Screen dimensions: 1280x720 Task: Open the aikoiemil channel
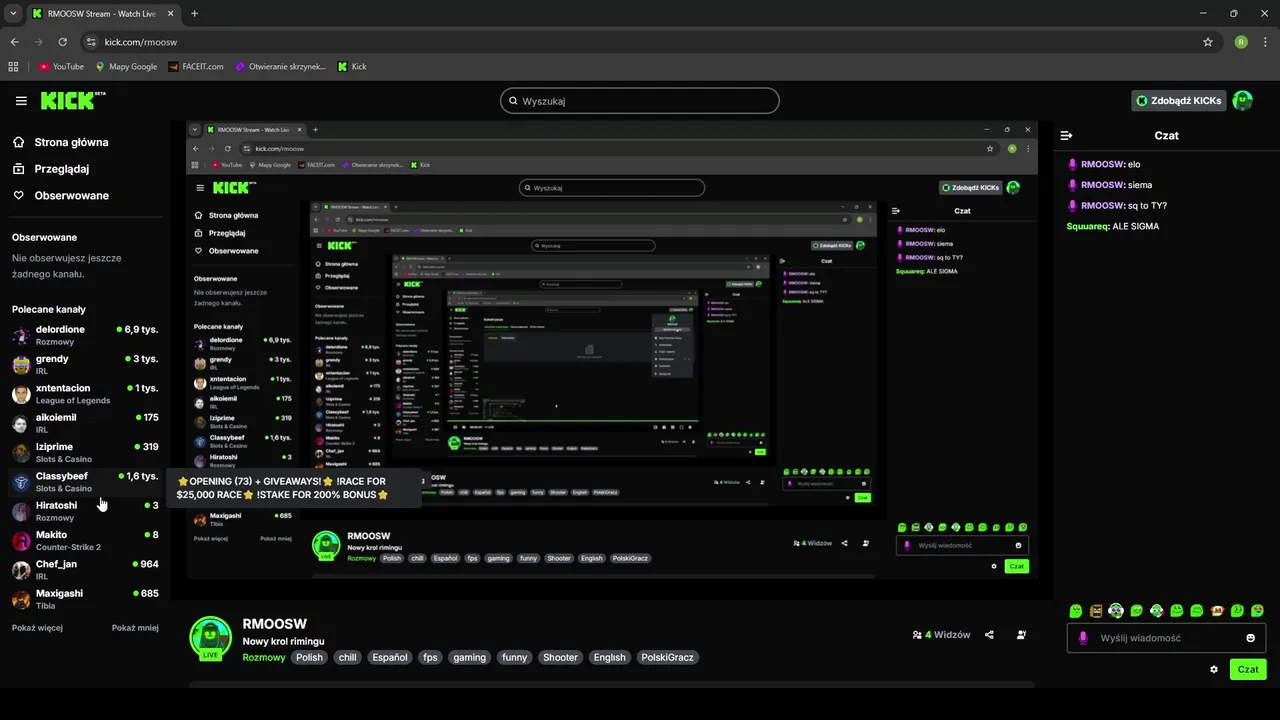click(x=85, y=423)
